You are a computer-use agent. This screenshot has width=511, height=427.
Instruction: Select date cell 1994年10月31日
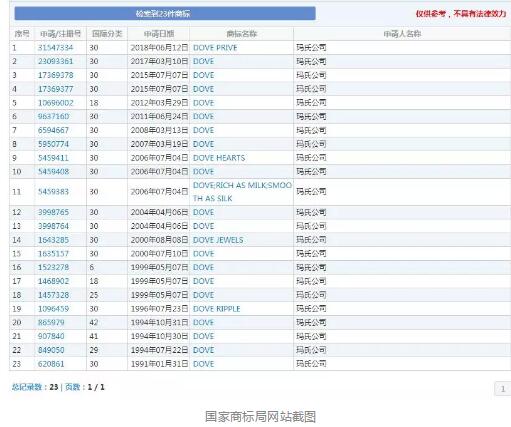coord(159,322)
